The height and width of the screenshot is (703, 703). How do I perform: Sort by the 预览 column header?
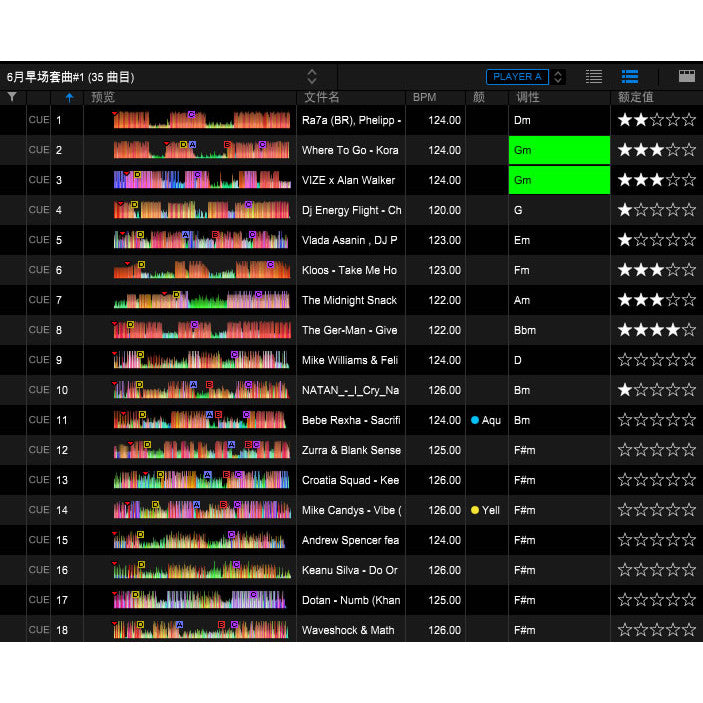[103, 97]
